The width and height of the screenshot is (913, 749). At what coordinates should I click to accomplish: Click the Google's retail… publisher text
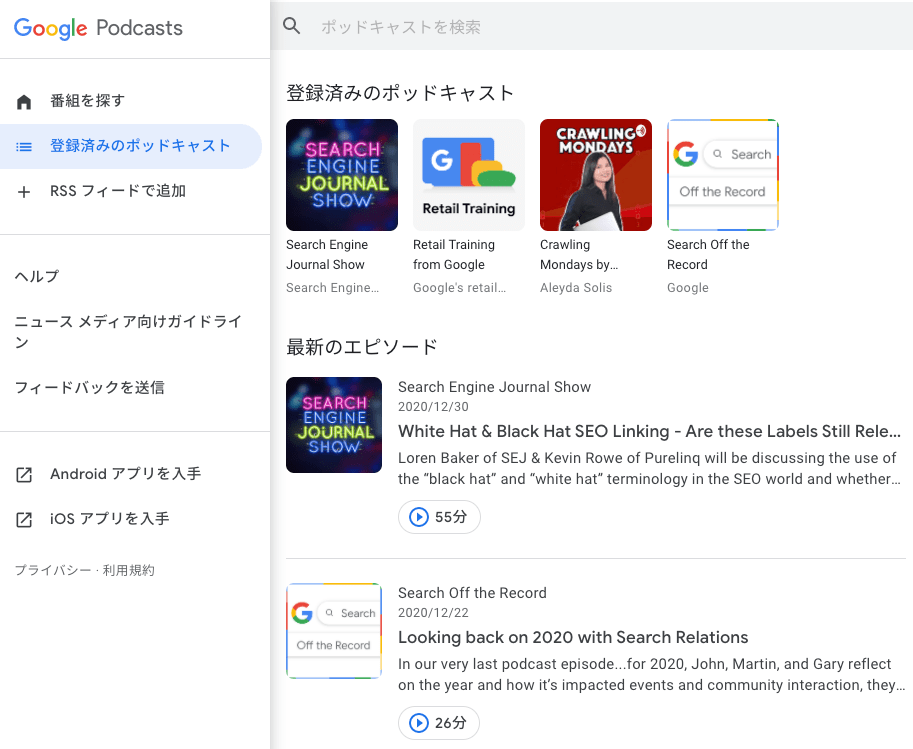pyautogui.click(x=459, y=288)
